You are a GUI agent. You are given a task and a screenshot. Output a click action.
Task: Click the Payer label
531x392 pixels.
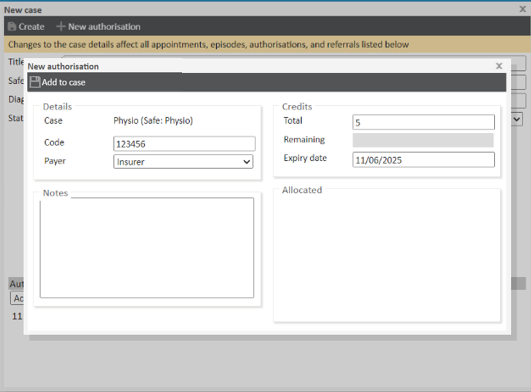(x=55, y=161)
